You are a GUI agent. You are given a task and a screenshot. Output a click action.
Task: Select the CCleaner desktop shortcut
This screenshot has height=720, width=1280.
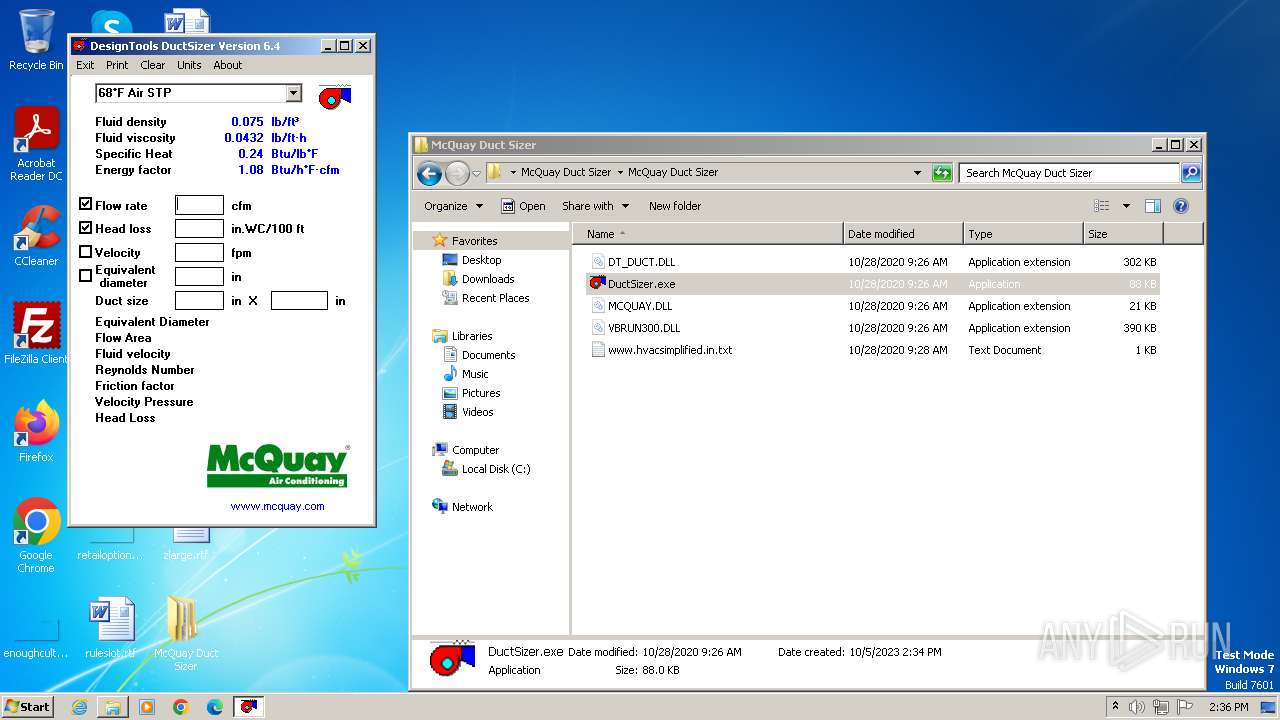pyautogui.click(x=36, y=236)
